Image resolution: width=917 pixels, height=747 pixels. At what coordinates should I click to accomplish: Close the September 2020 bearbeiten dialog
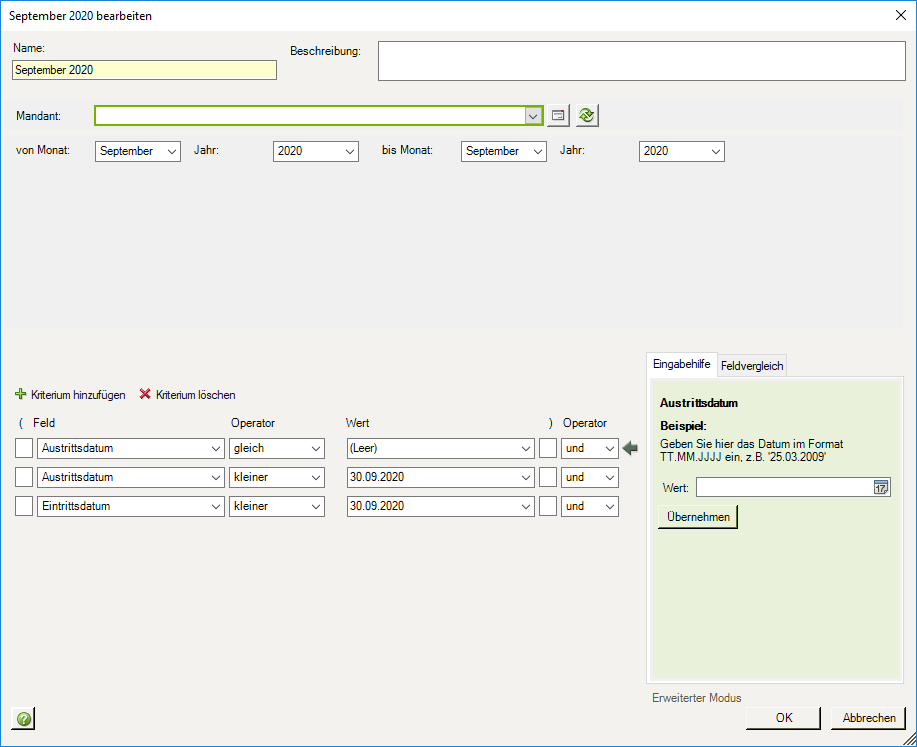901,15
